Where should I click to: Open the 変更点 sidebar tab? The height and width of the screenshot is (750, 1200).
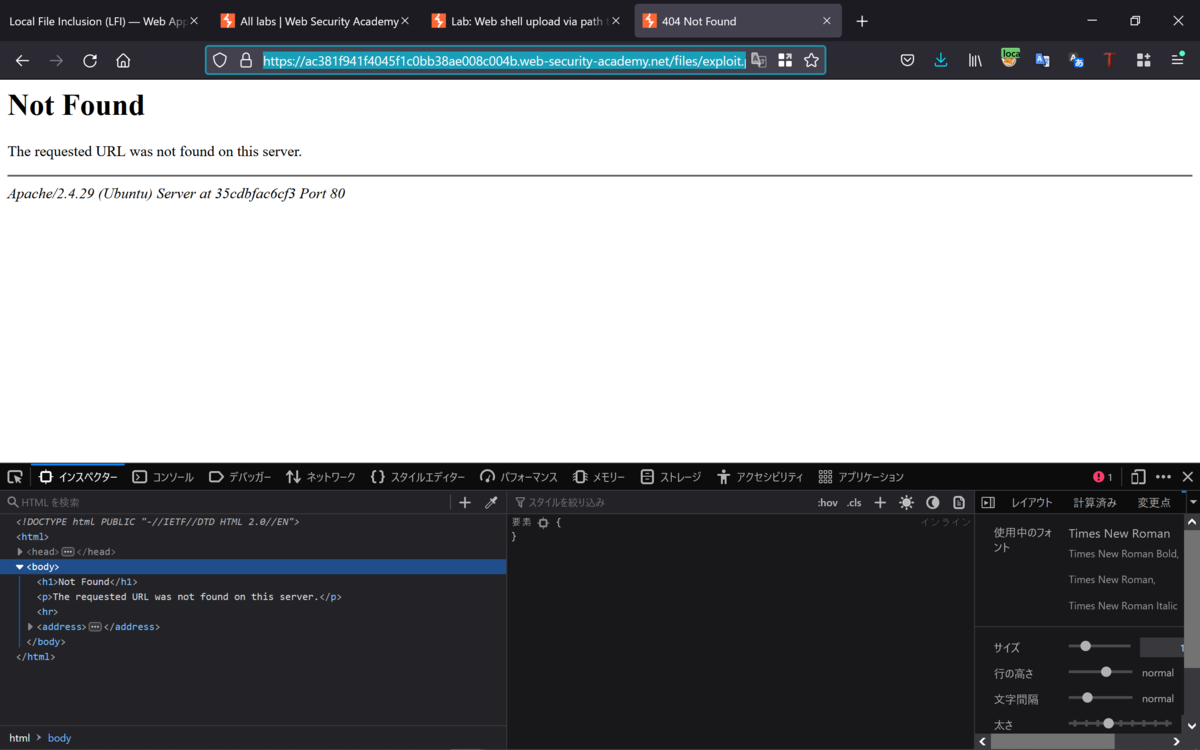pyautogui.click(x=1154, y=502)
